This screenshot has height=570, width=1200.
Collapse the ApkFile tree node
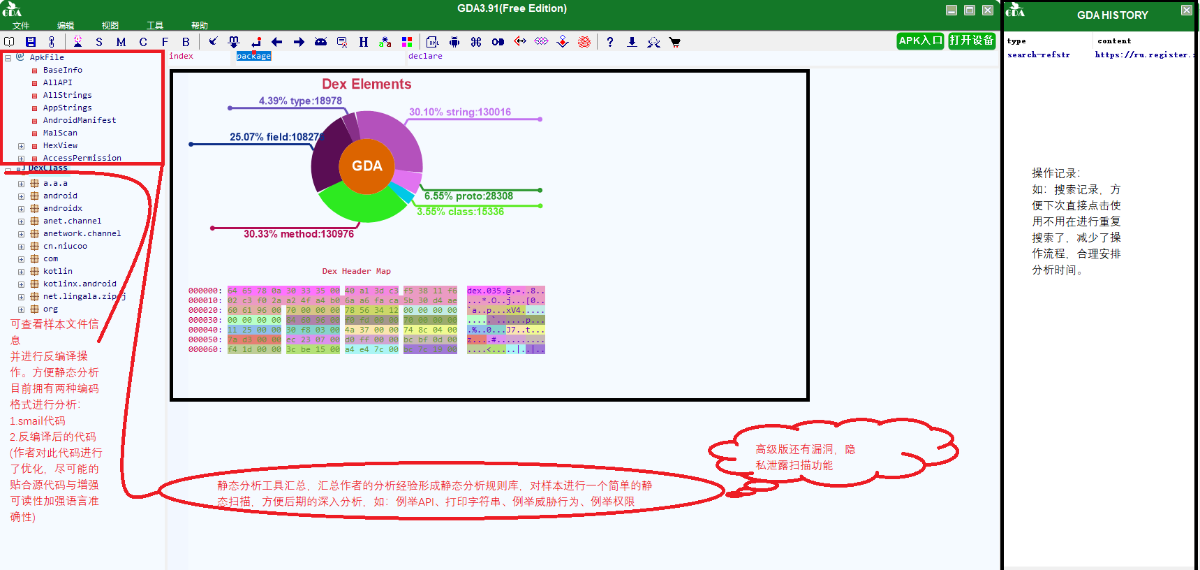pyautogui.click(x=8, y=58)
